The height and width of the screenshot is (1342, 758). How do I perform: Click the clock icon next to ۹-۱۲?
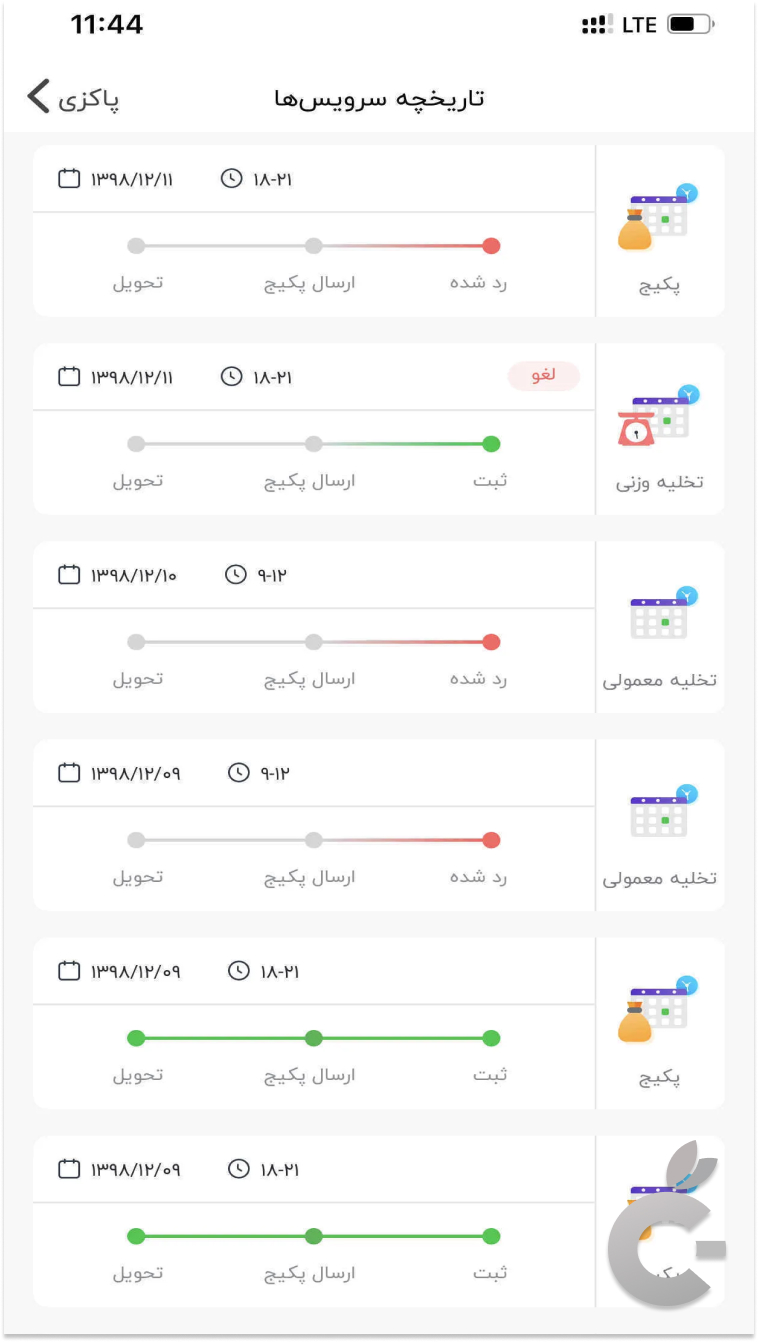click(x=237, y=575)
